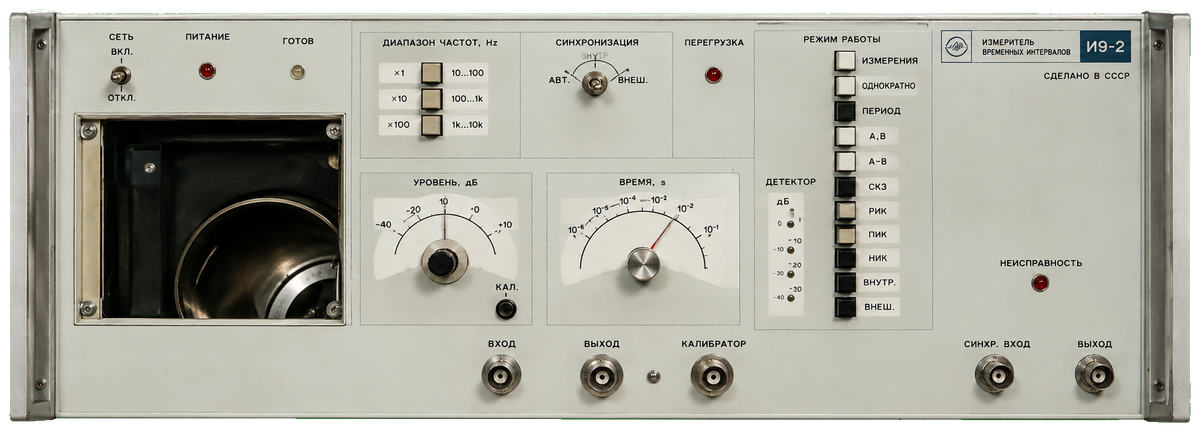Image resolution: width=1200 pixels, height=432 pixels.
Task: Click the КАЛ. black calibration button
Action: (x=507, y=309)
